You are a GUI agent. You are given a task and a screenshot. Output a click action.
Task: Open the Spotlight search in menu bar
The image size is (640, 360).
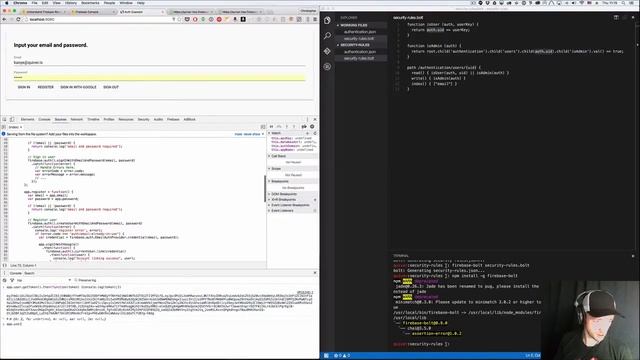click(624, 3)
